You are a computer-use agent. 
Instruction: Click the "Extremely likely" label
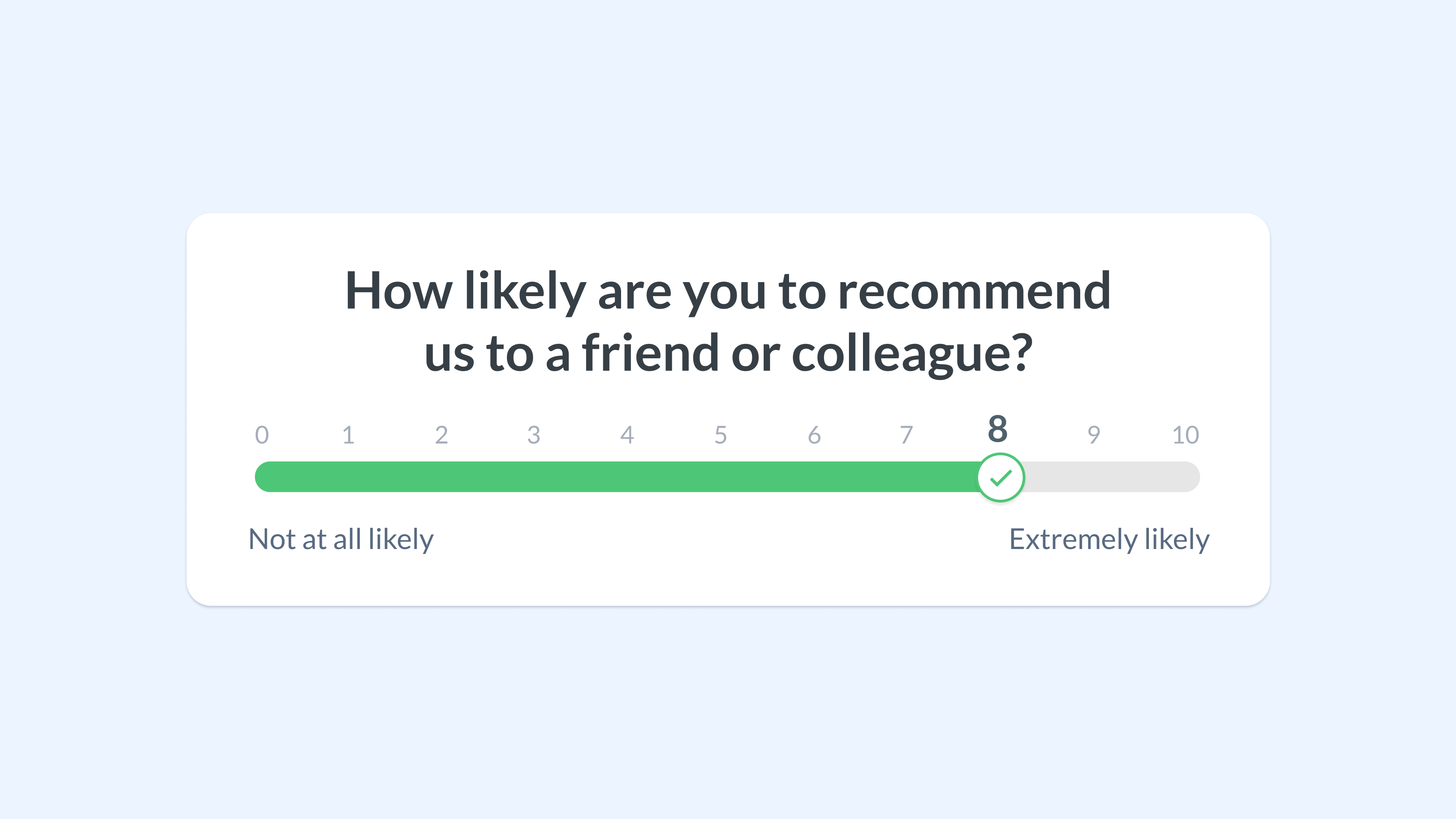pos(1109,540)
